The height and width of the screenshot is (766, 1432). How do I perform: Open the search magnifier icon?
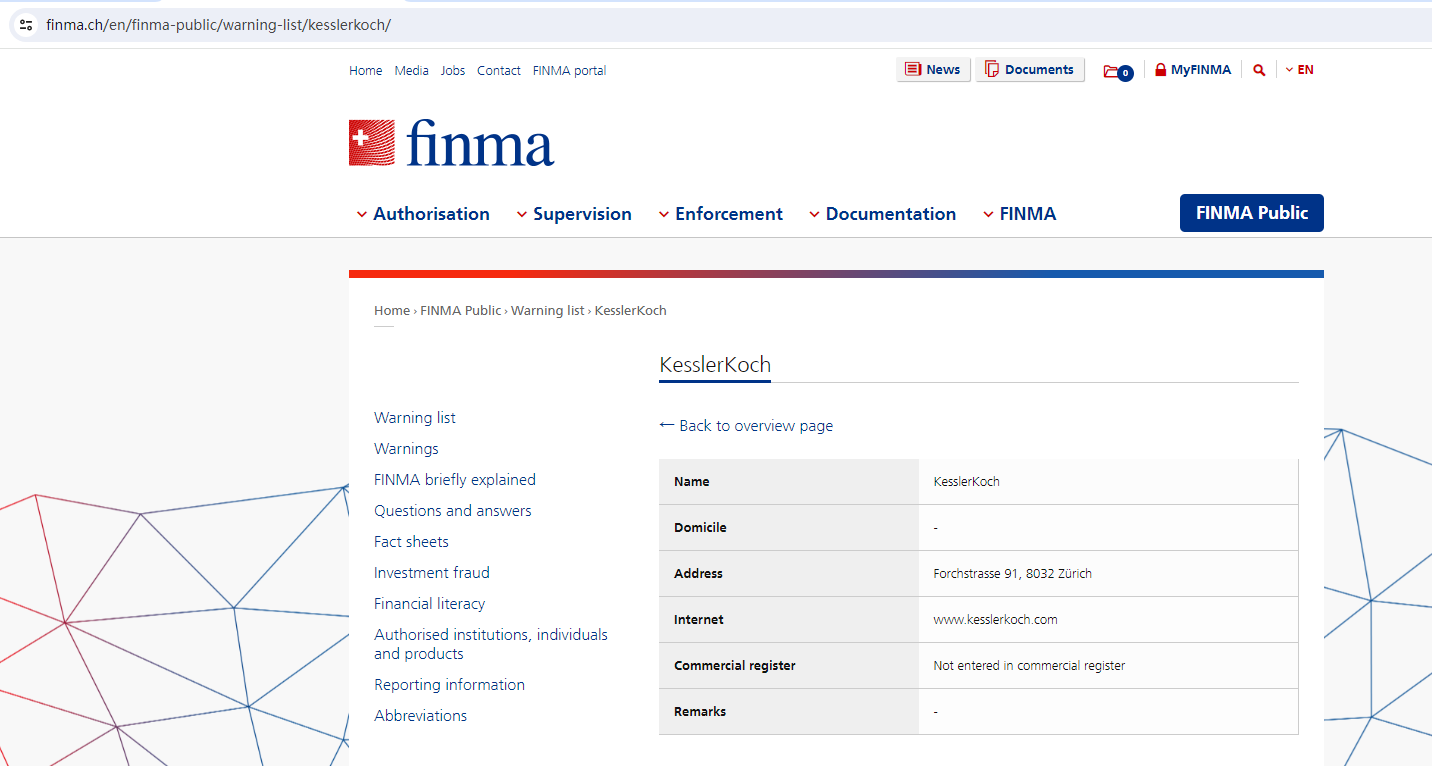[x=1259, y=70]
